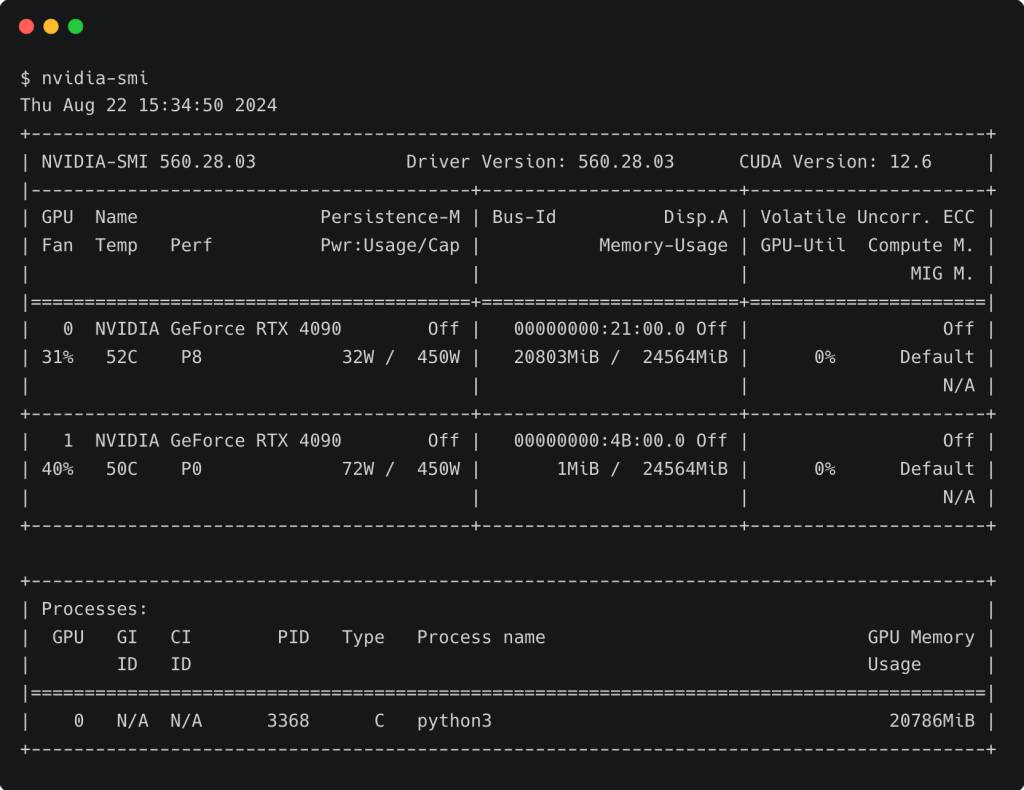Click the "31%" fan speed value

(57, 357)
